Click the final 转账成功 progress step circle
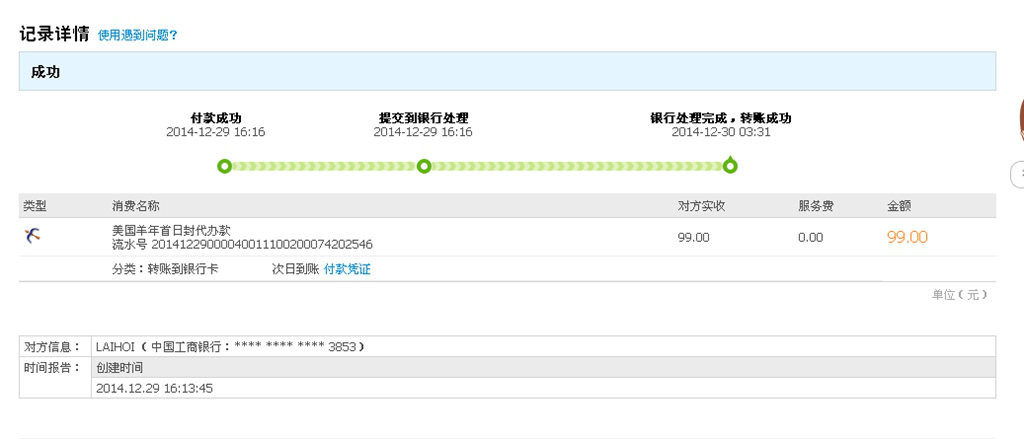The width and height of the screenshot is (1024, 440). (x=730, y=166)
